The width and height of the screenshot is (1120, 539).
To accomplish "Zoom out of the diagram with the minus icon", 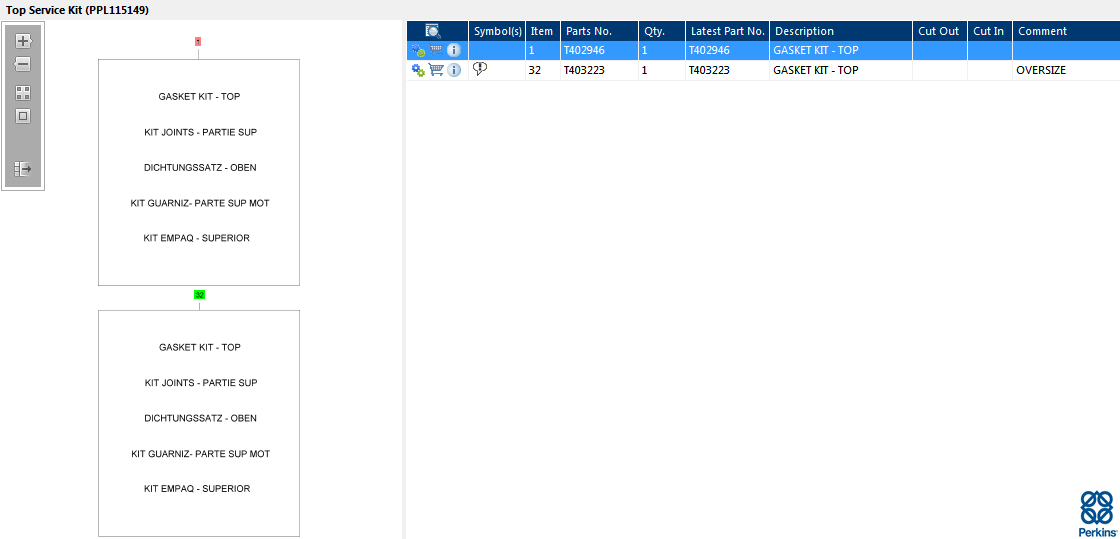I will [x=23, y=64].
